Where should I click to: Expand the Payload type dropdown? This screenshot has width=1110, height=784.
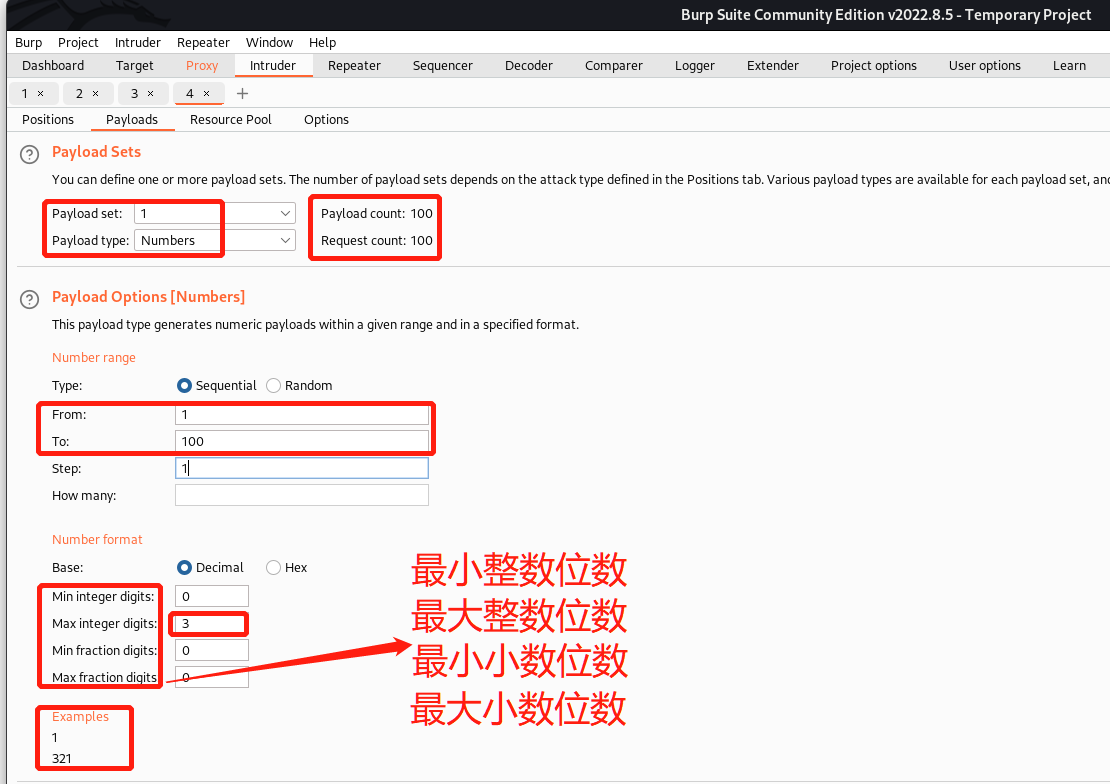pyautogui.click(x=215, y=240)
